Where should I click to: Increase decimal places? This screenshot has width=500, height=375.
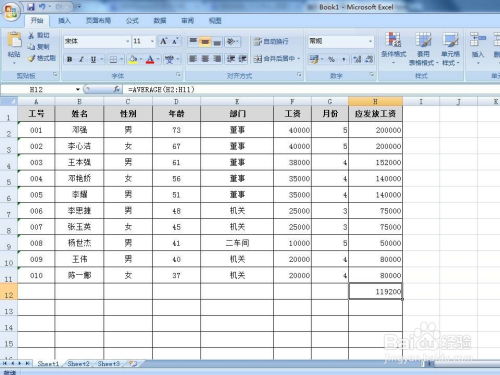tap(357, 59)
